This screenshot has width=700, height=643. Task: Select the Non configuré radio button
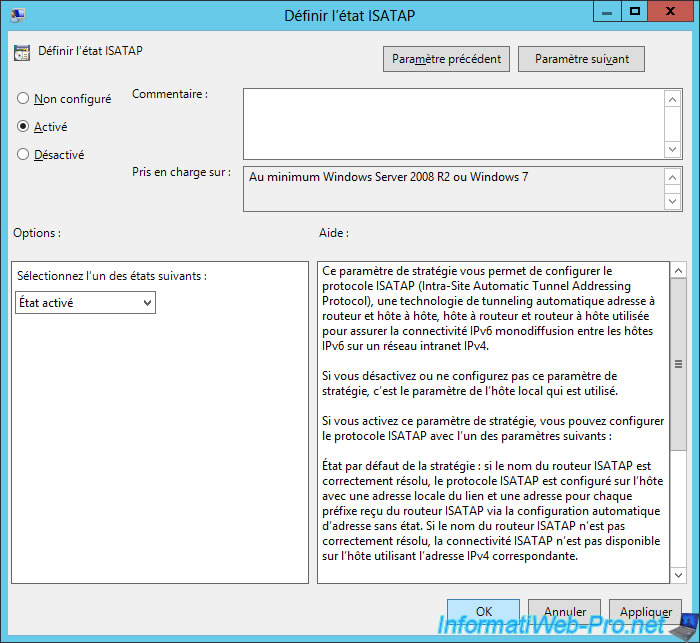pos(23,98)
